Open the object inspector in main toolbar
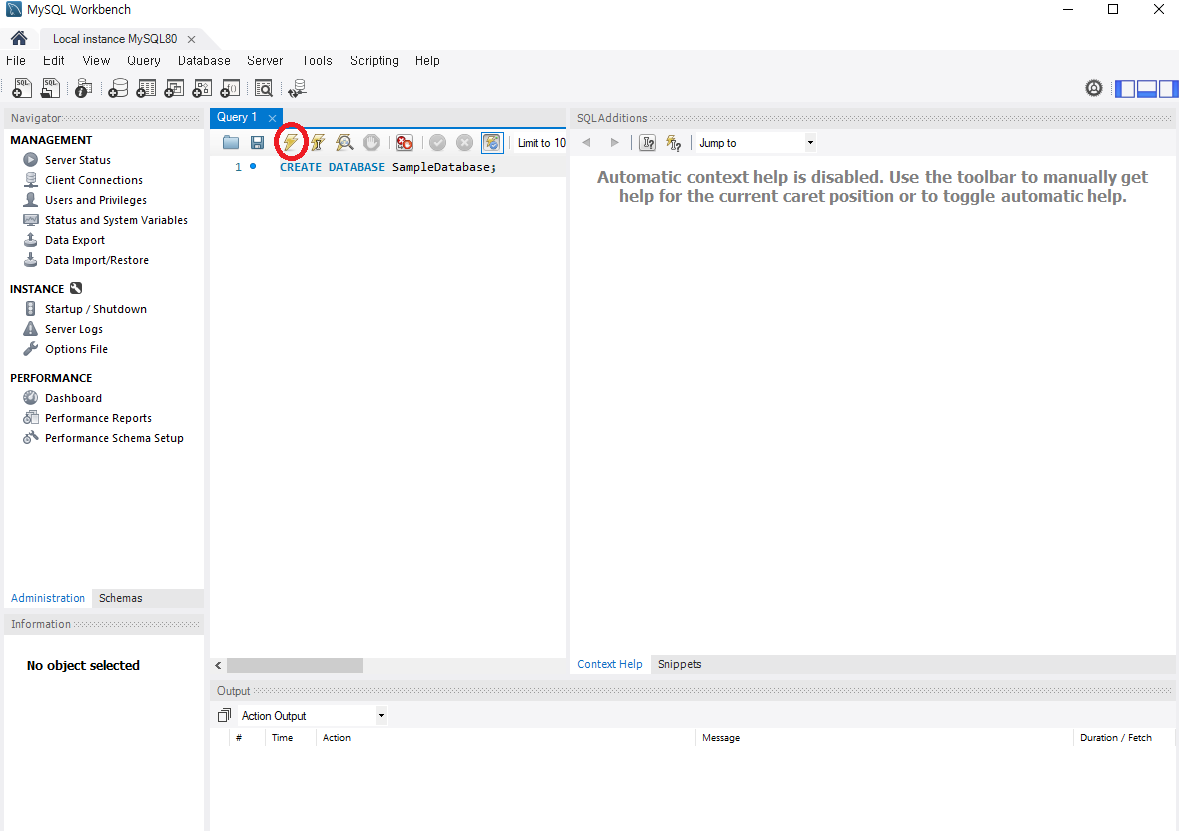This screenshot has width=1179, height=831. [x=83, y=88]
